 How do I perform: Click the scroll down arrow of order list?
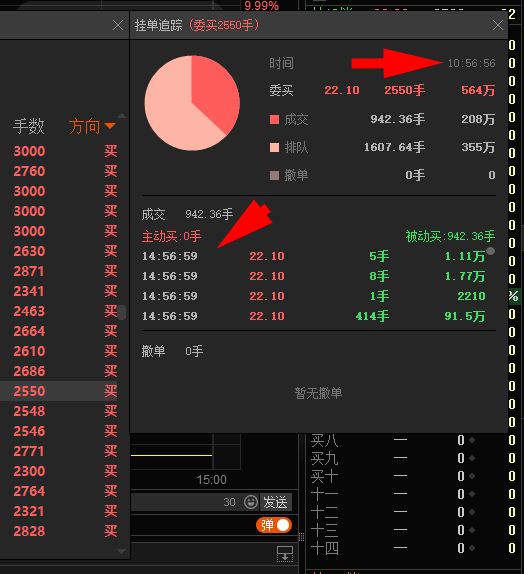click(122, 551)
